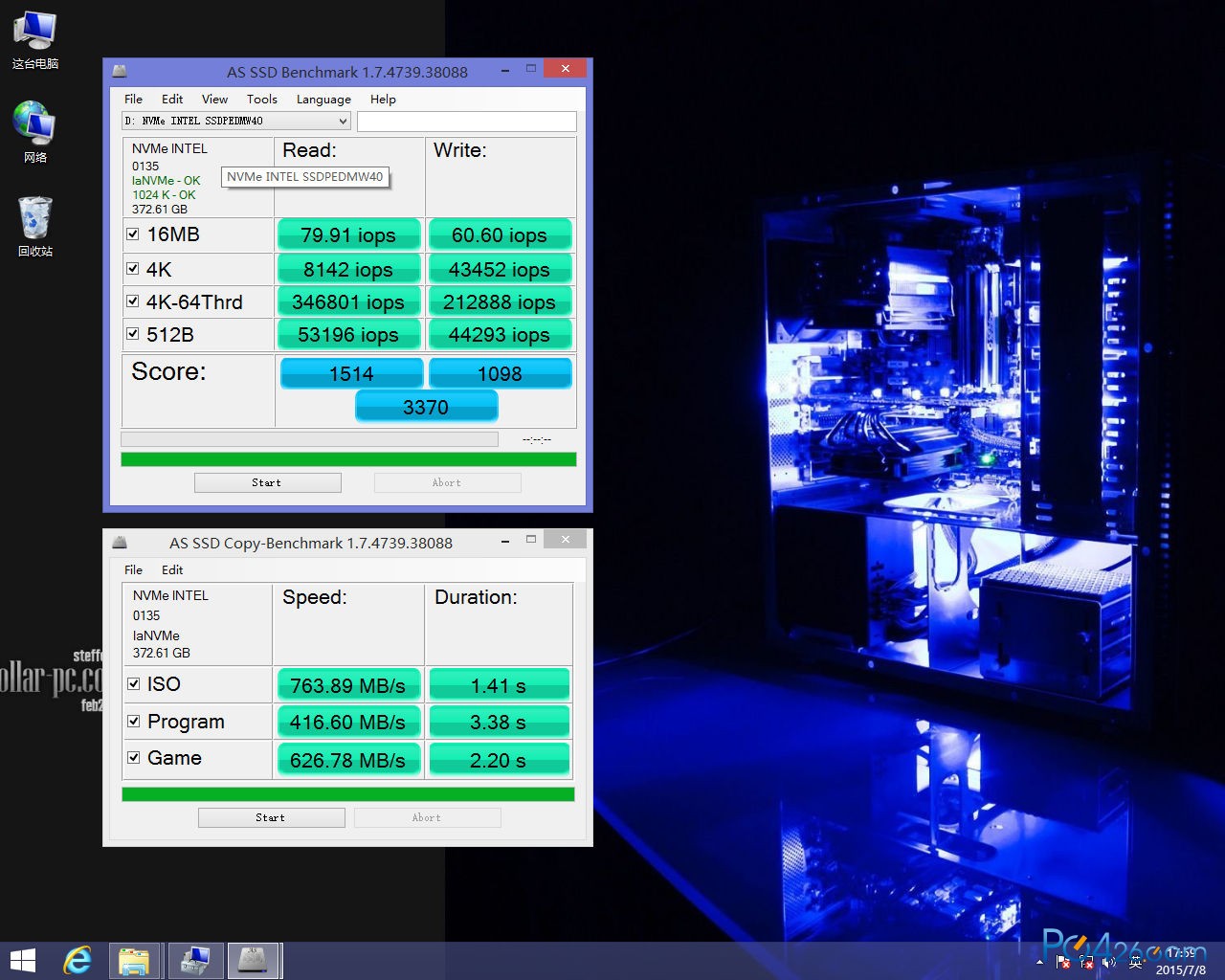1225x980 pixels.
Task: Click the iaNVMe - OK driver status
Action: [x=166, y=180]
